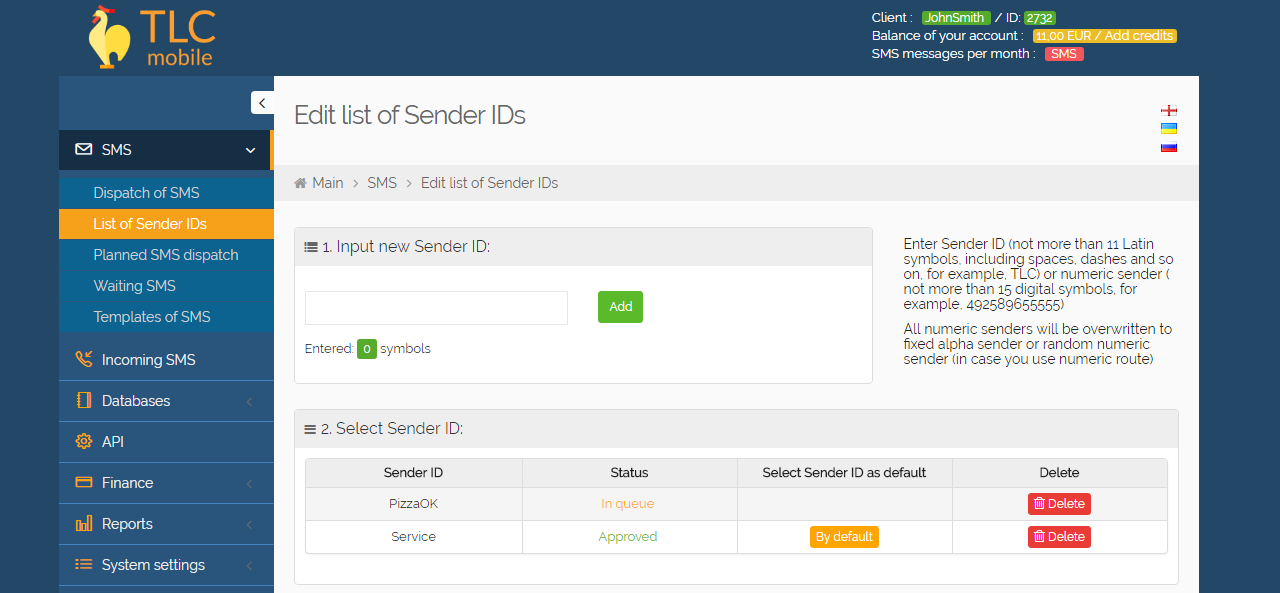
Task: Open the API section
Action: [x=166, y=442]
